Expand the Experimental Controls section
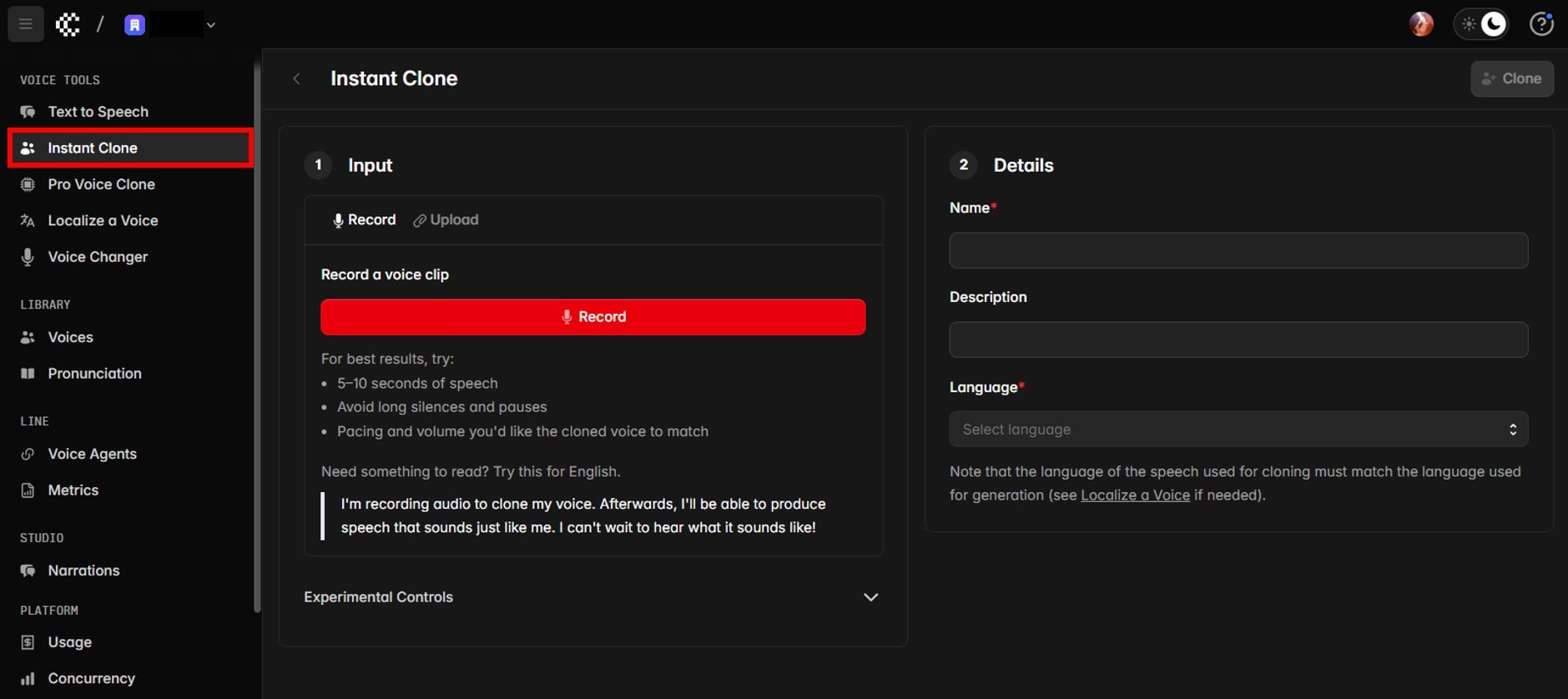1568x699 pixels. tap(870, 597)
